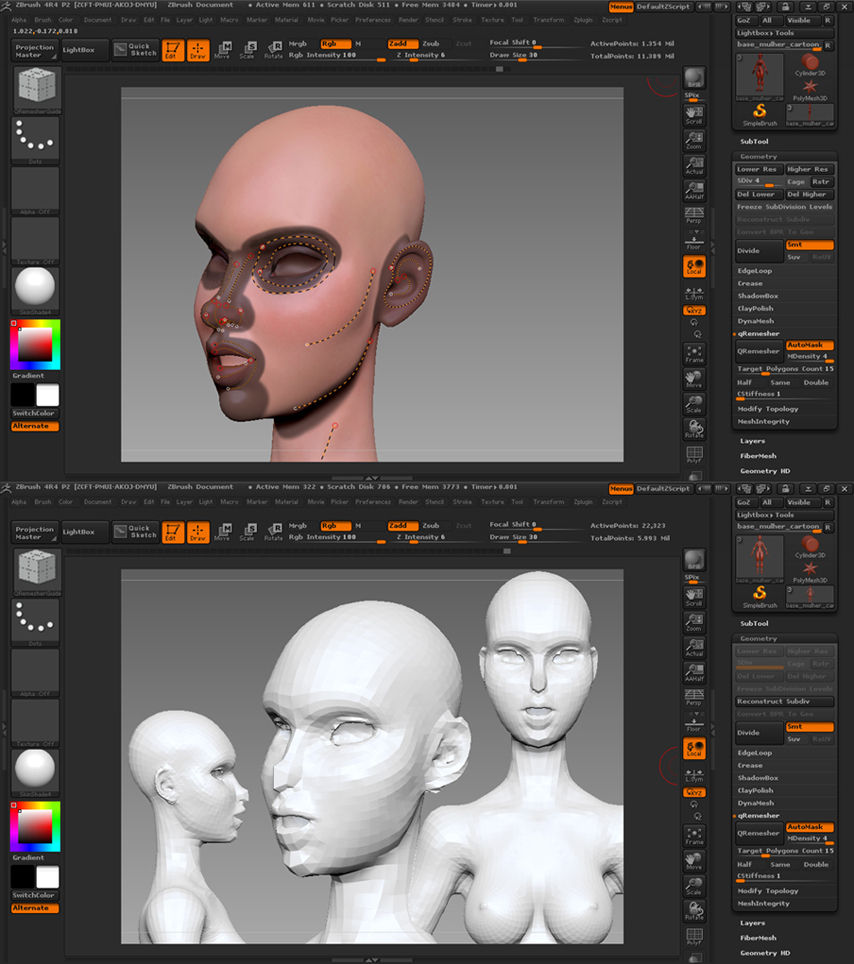854x964 pixels.
Task: Toggle Edit mode in top window
Action: [172, 50]
